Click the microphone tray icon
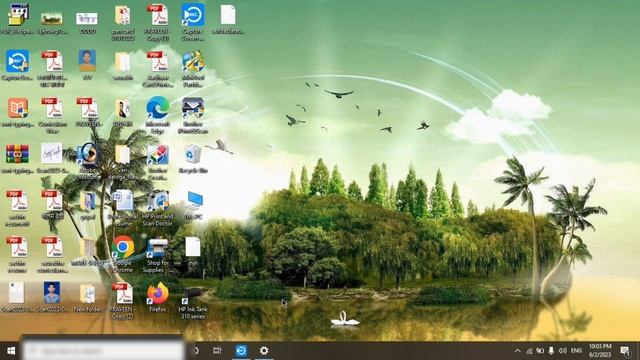 551,351
